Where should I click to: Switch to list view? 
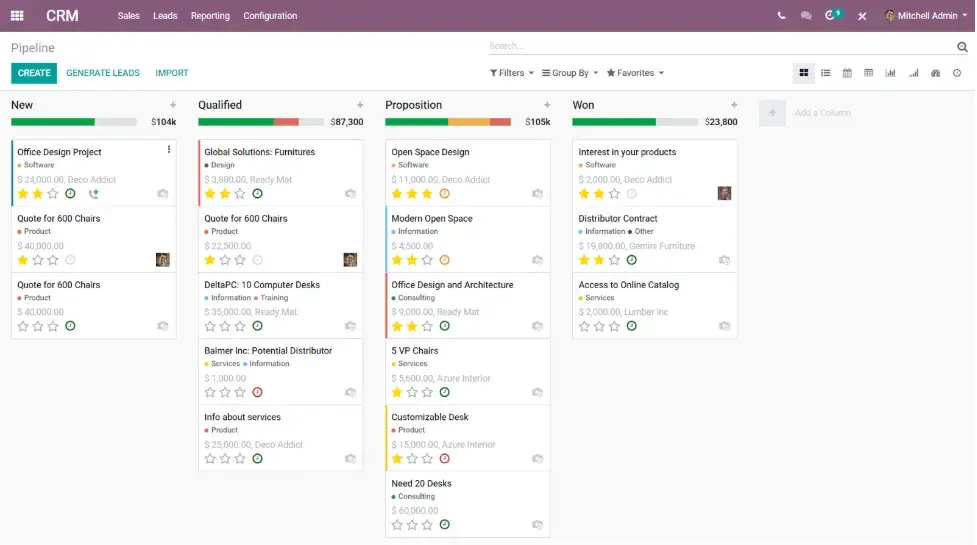pos(825,73)
